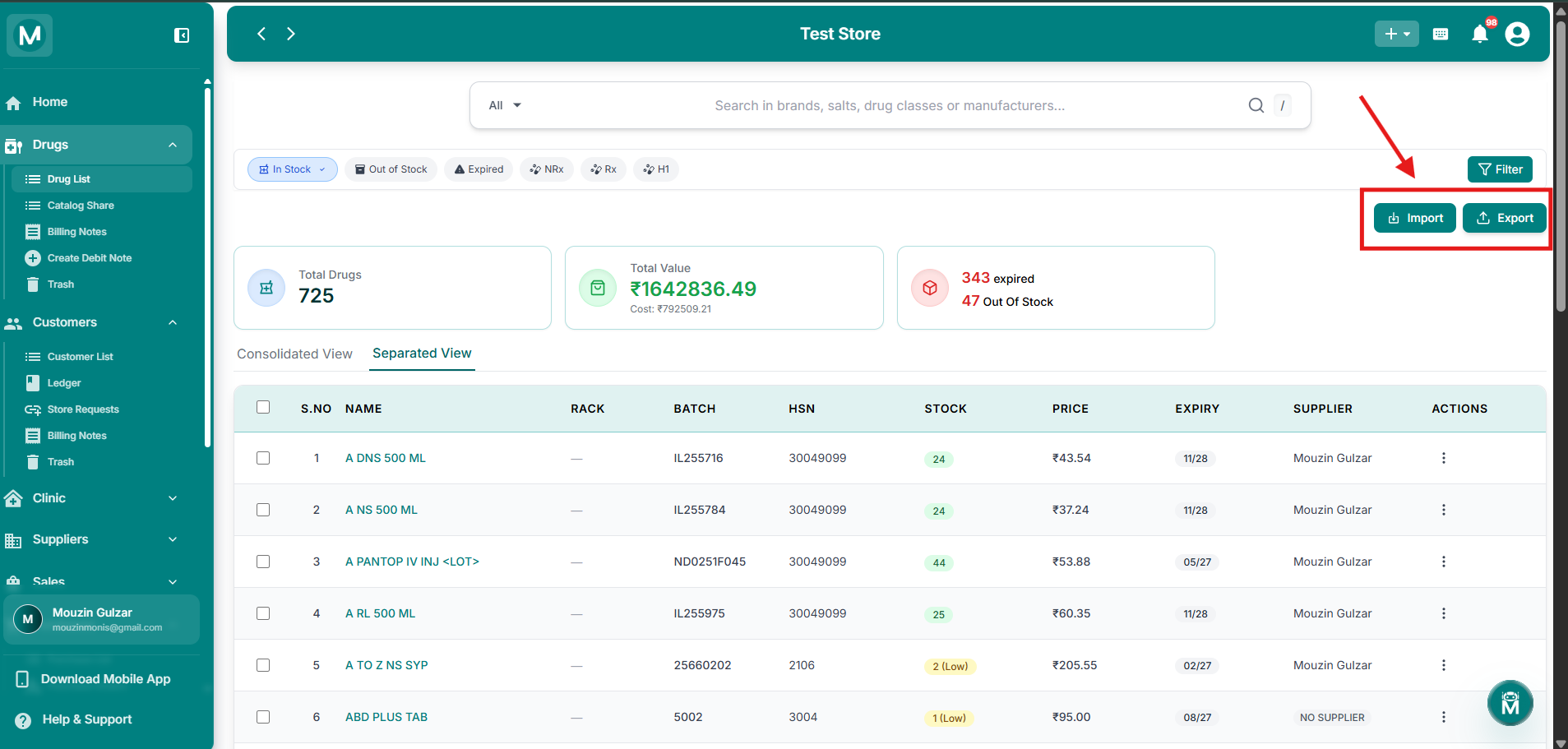Check the A NS 500 ML row
1568x749 pixels.
coord(263,510)
